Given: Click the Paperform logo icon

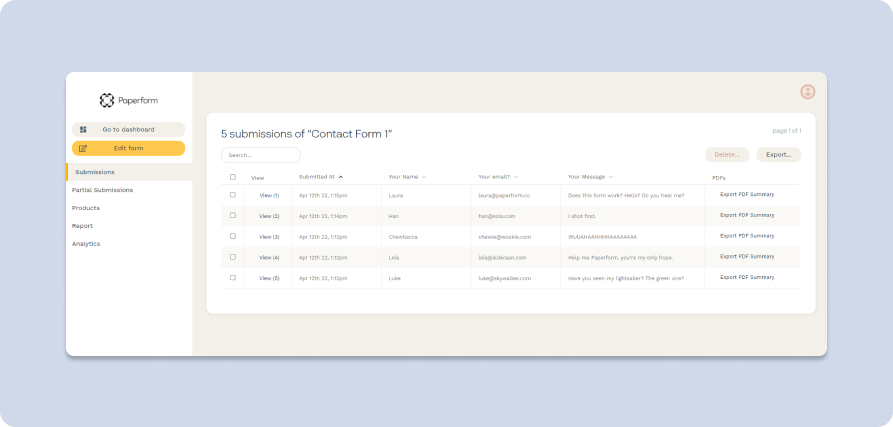Looking at the screenshot, I should [107, 100].
